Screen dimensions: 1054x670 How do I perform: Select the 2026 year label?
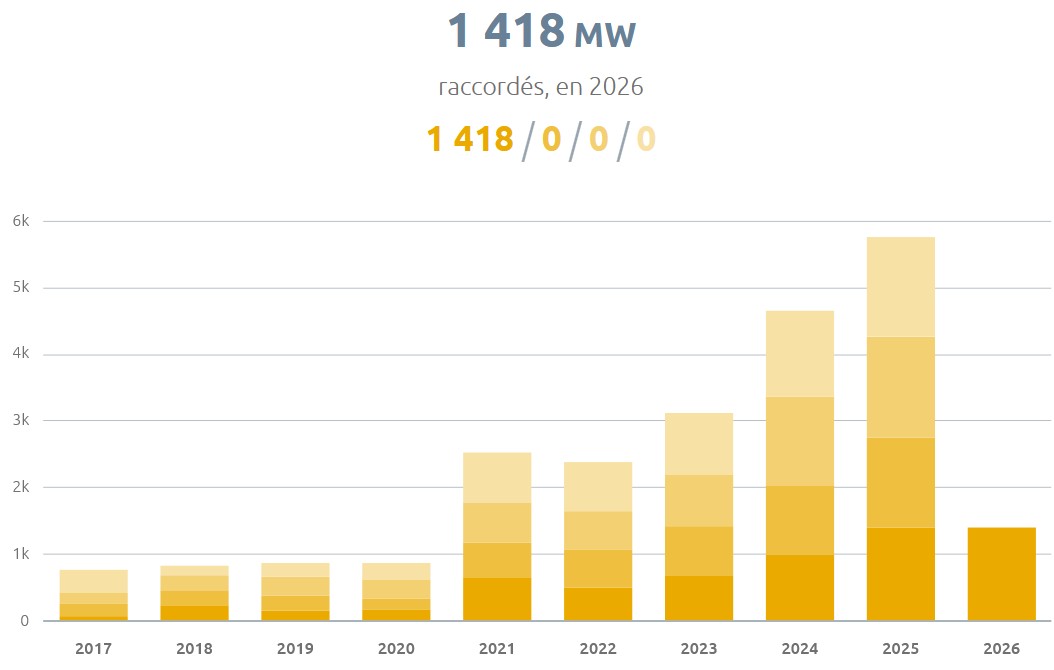(1001, 649)
